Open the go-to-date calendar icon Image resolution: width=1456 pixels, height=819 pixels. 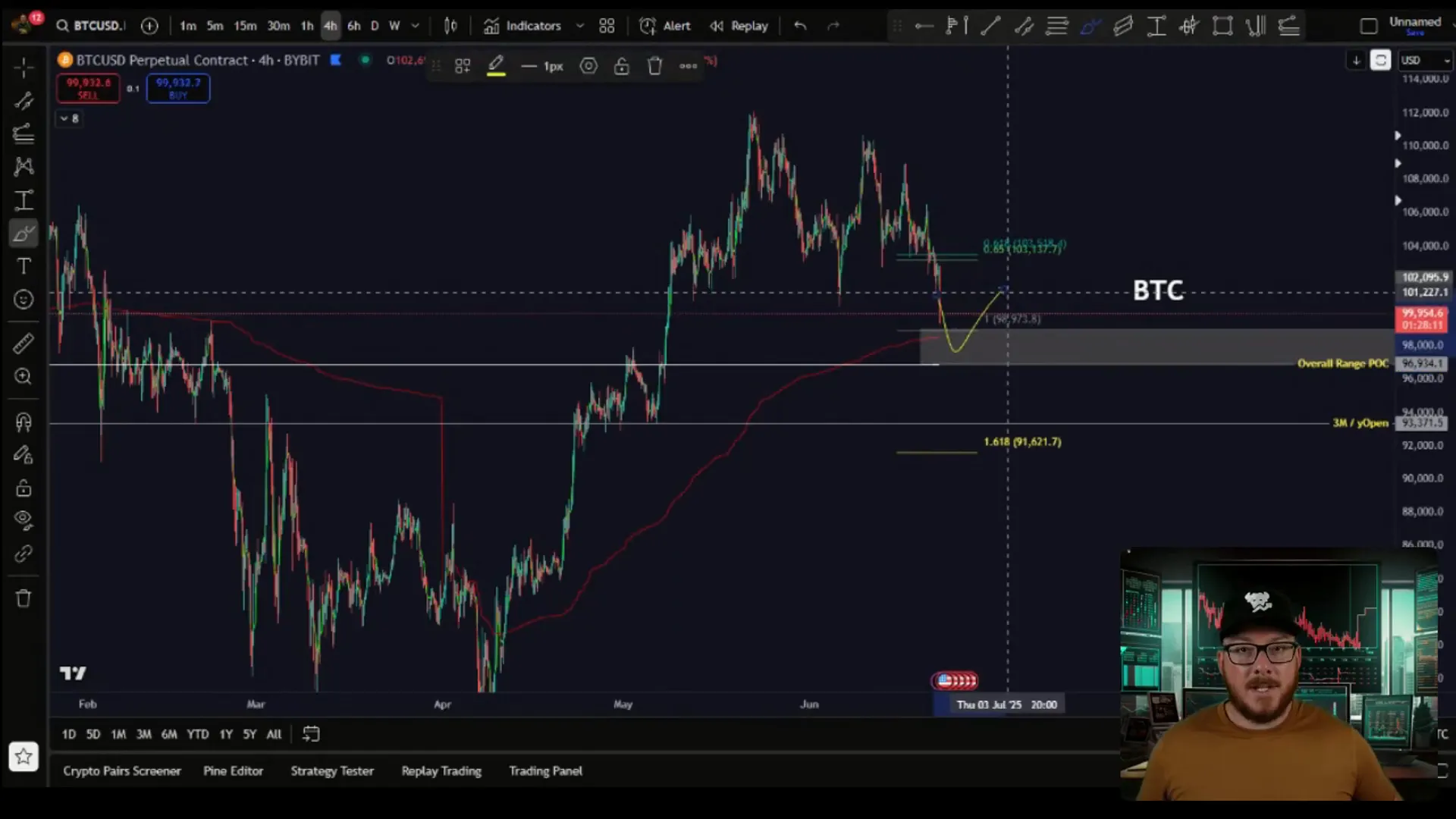click(311, 734)
